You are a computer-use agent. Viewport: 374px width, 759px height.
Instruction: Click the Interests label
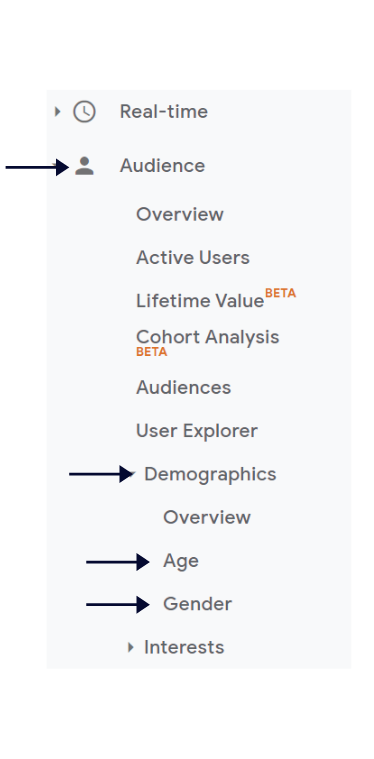point(184,647)
